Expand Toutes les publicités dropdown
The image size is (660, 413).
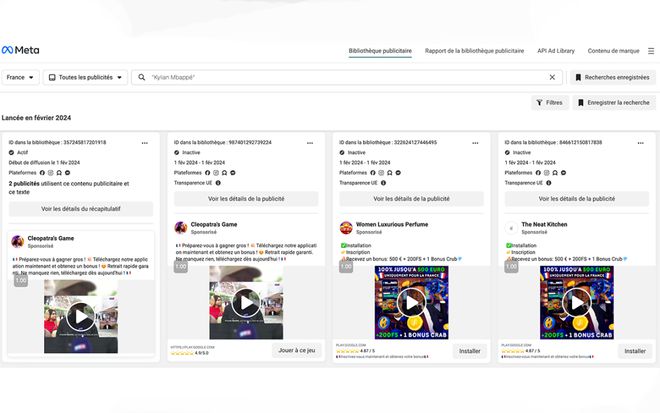[x=85, y=77]
